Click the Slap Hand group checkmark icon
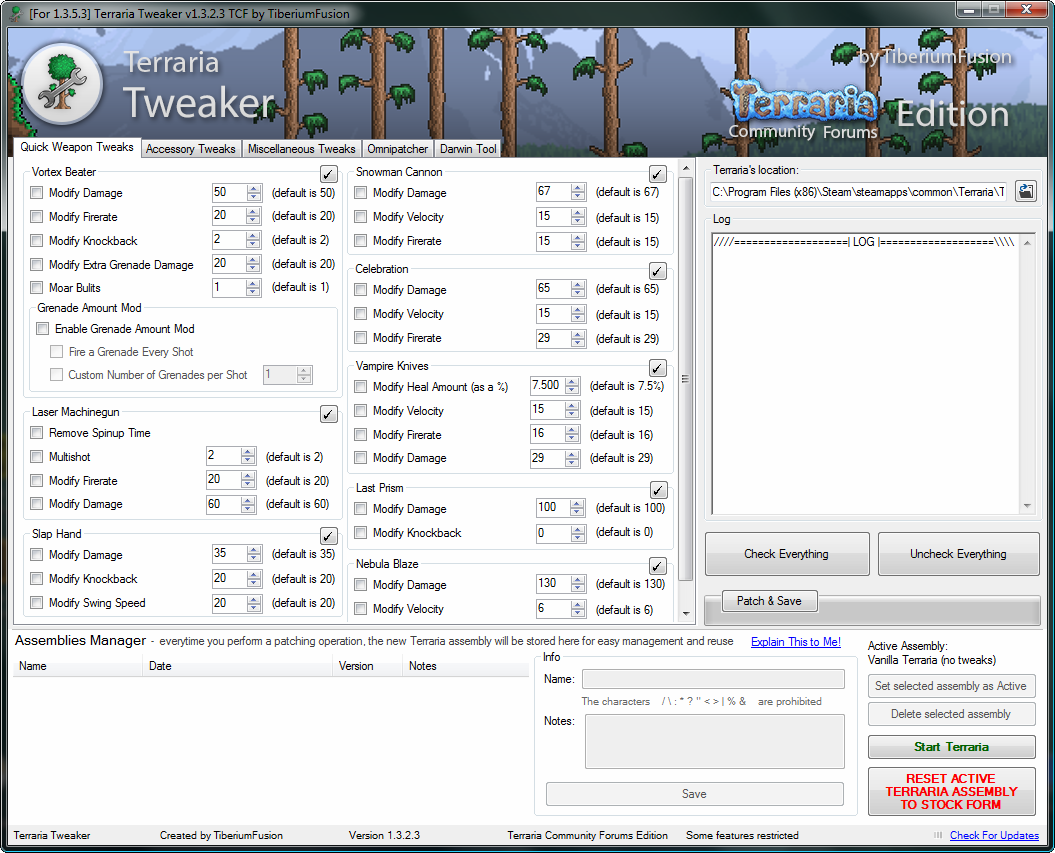This screenshot has height=853, width=1055. point(328,535)
